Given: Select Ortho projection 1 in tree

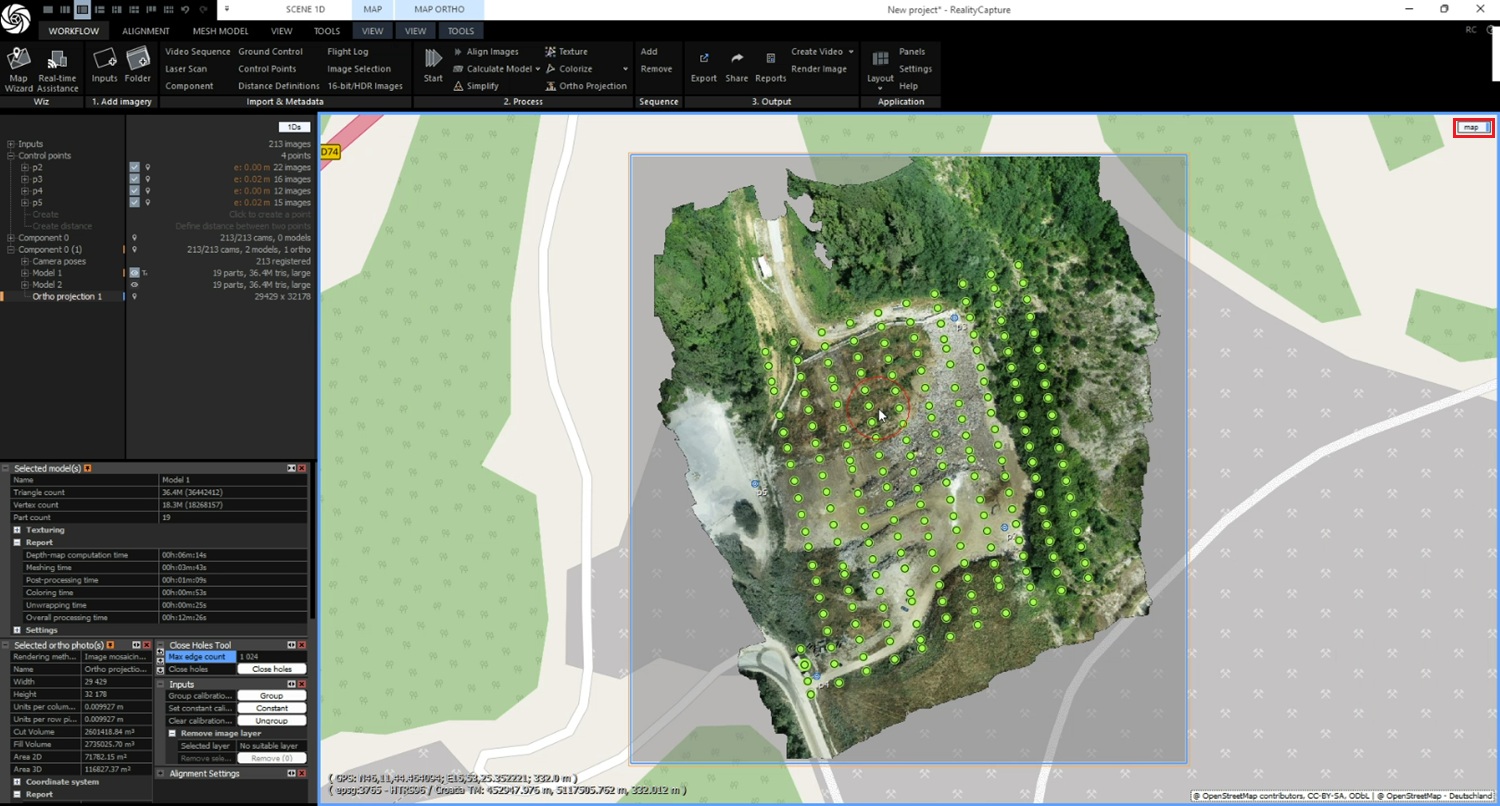Looking at the screenshot, I should pyautogui.click(x=67, y=297).
